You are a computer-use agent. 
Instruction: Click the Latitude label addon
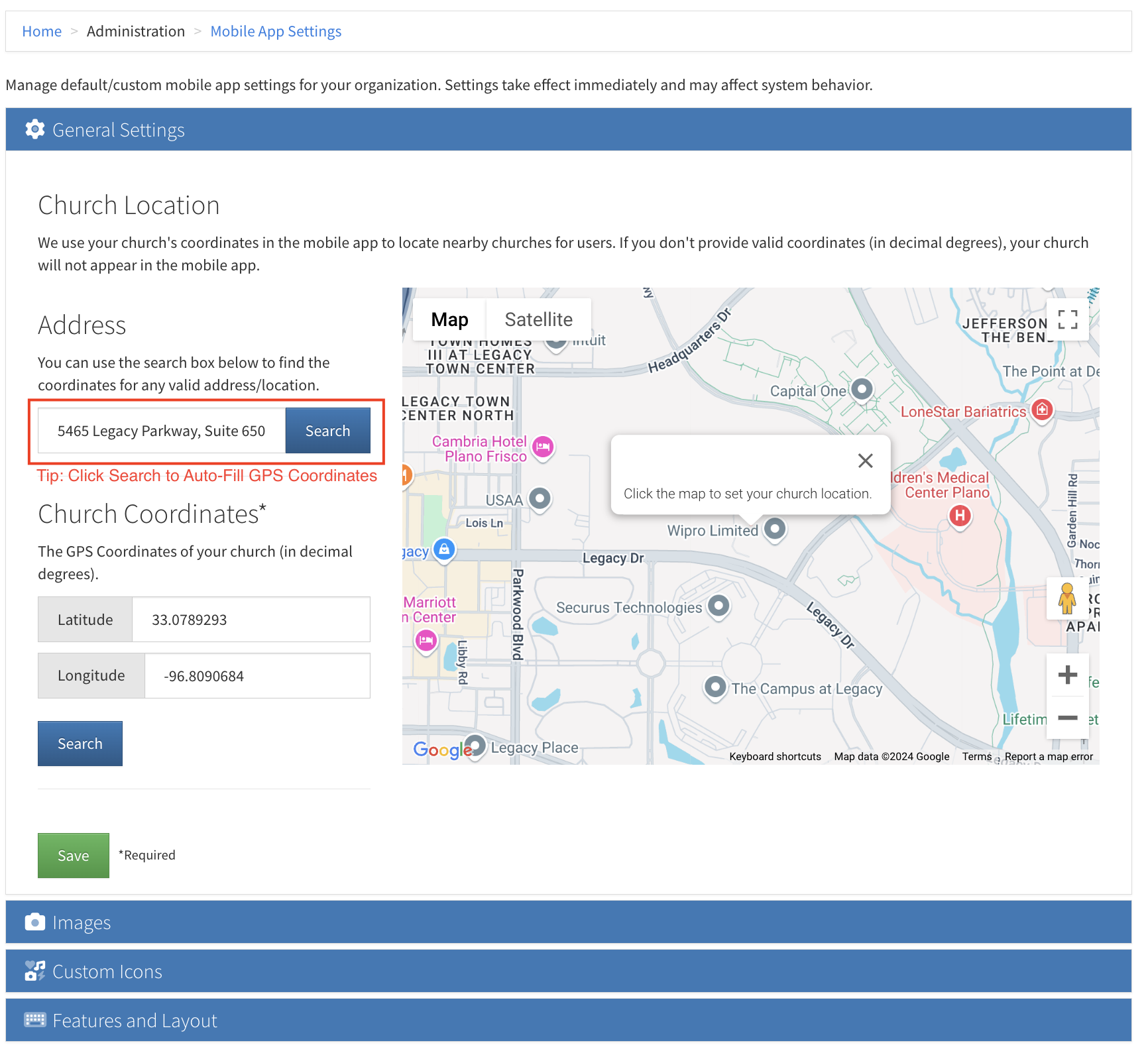85,620
